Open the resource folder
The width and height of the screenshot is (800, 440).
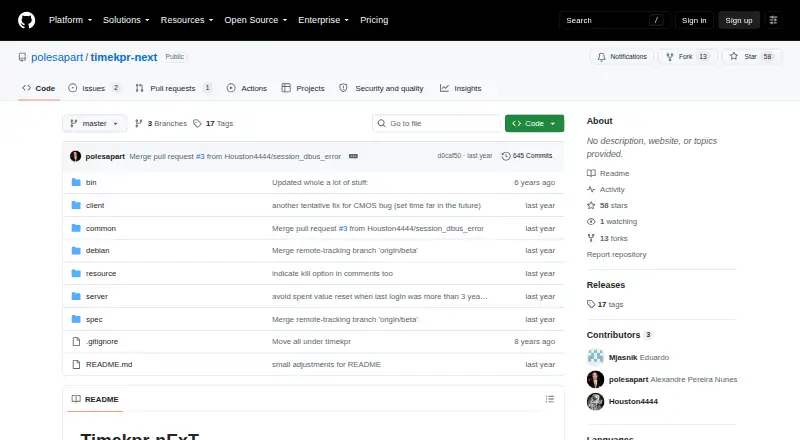point(101,274)
